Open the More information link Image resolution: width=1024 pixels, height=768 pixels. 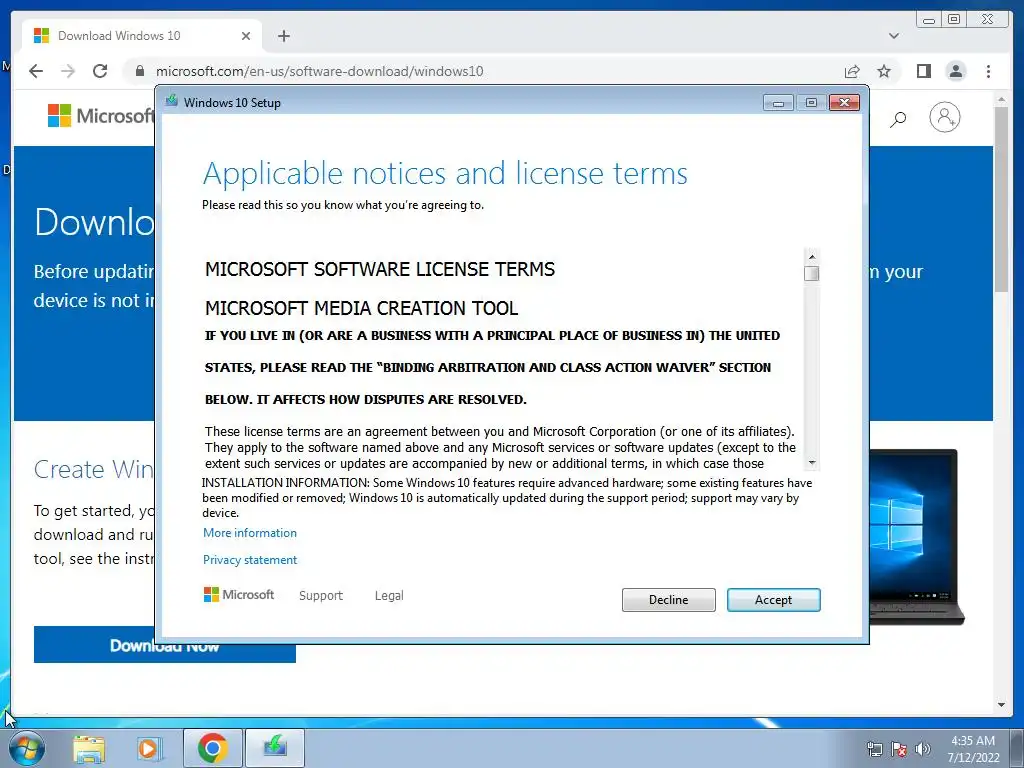tap(249, 533)
